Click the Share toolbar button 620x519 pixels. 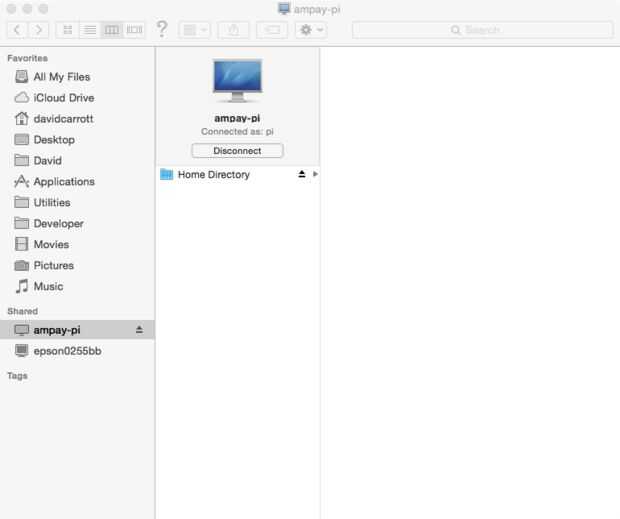coord(234,30)
